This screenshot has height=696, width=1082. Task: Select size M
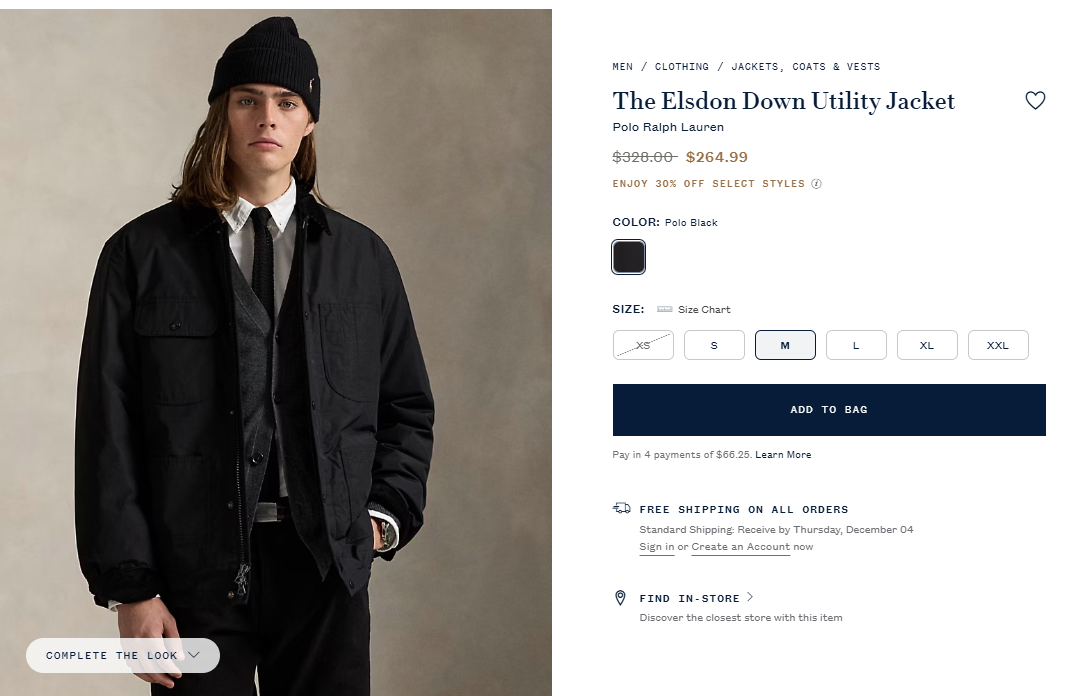[x=785, y=345]
